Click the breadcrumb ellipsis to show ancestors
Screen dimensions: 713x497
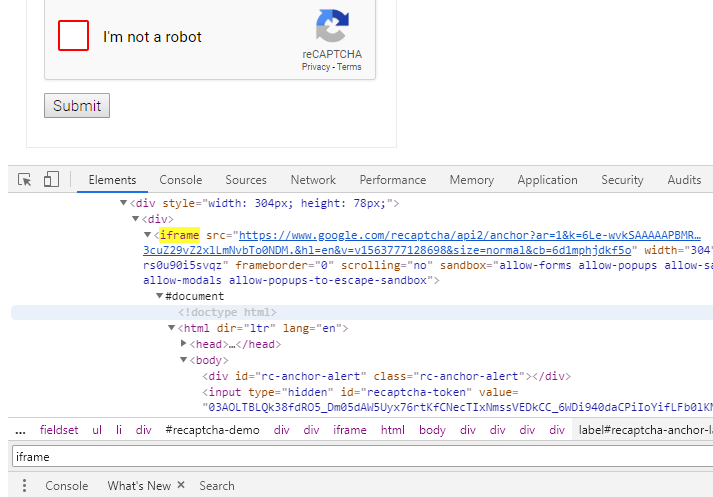tap(20, 430)
